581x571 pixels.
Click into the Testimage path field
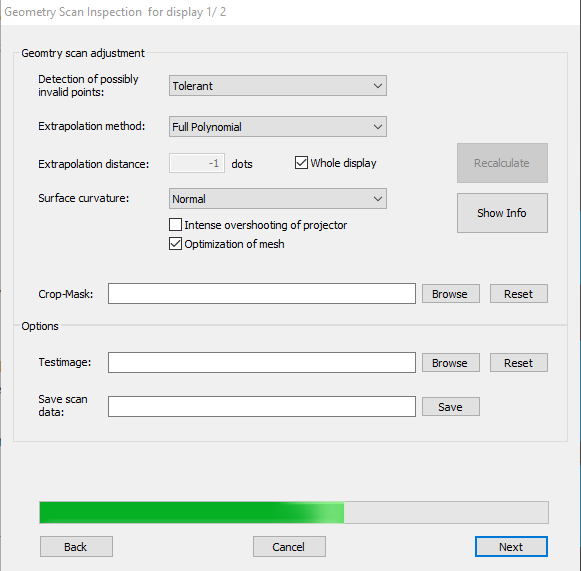click(x=262, y=362)
